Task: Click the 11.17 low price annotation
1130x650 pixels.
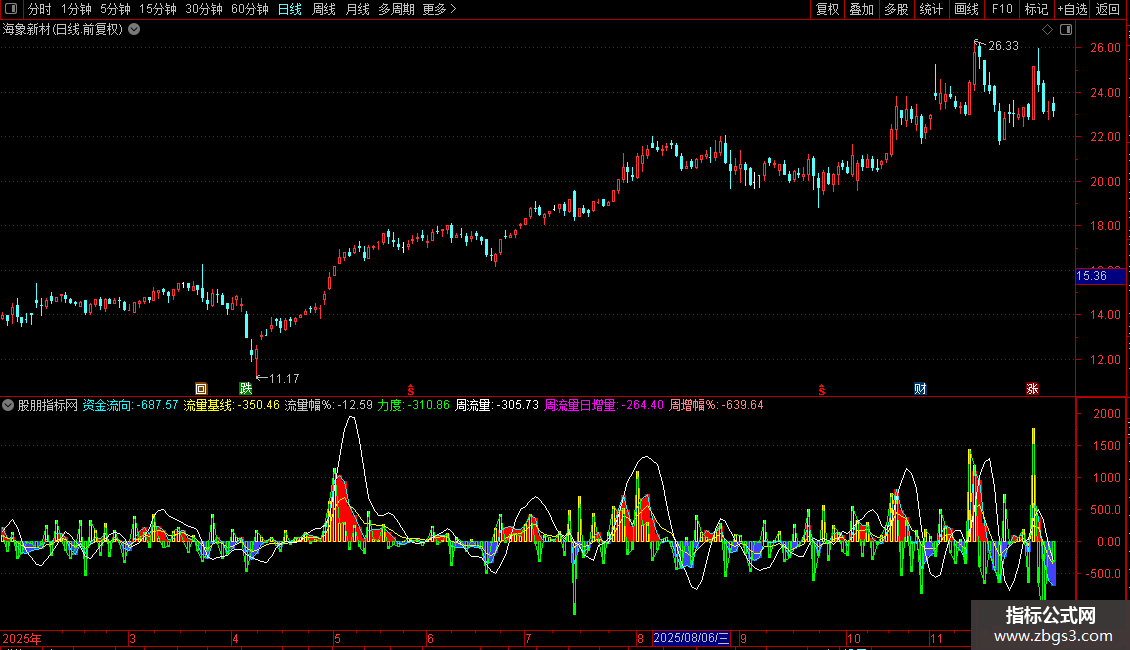Action: pyautogui.click(x=284, y=378)
